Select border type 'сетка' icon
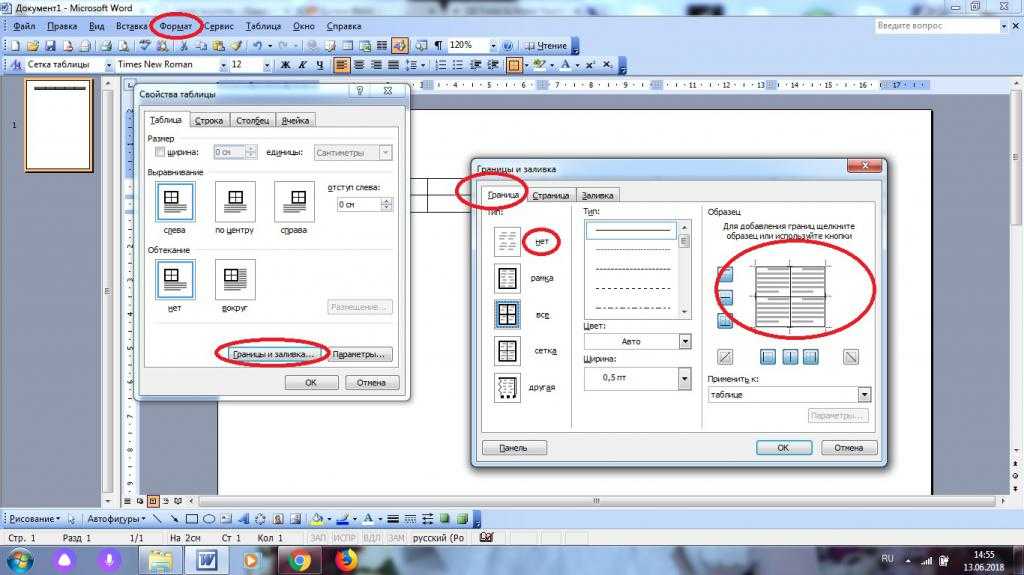The height and width of the screenshot is (575, 1024). click(507, 352)
